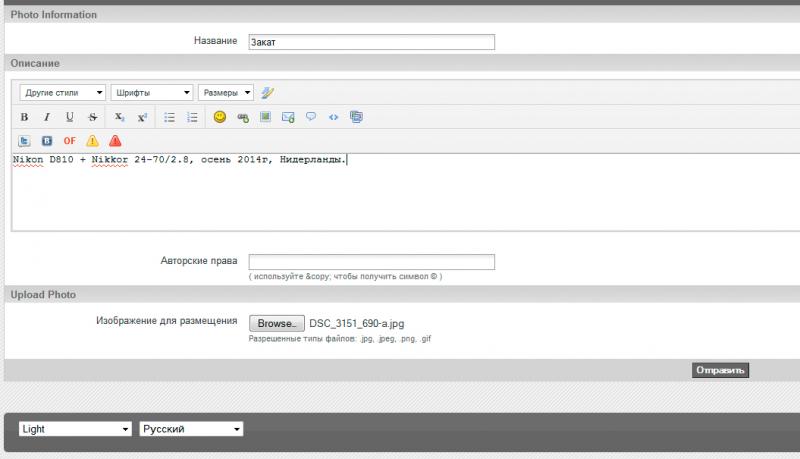800x459 pixels.
Task: Insert a numbered list
Action: (192, 117)
